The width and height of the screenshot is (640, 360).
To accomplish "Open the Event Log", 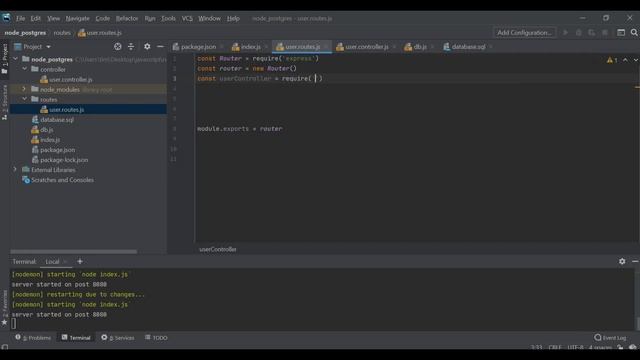I will pos(611,338).
